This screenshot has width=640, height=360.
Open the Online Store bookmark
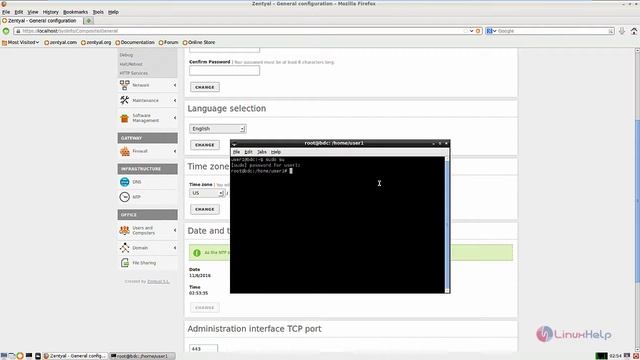[199, 42]
